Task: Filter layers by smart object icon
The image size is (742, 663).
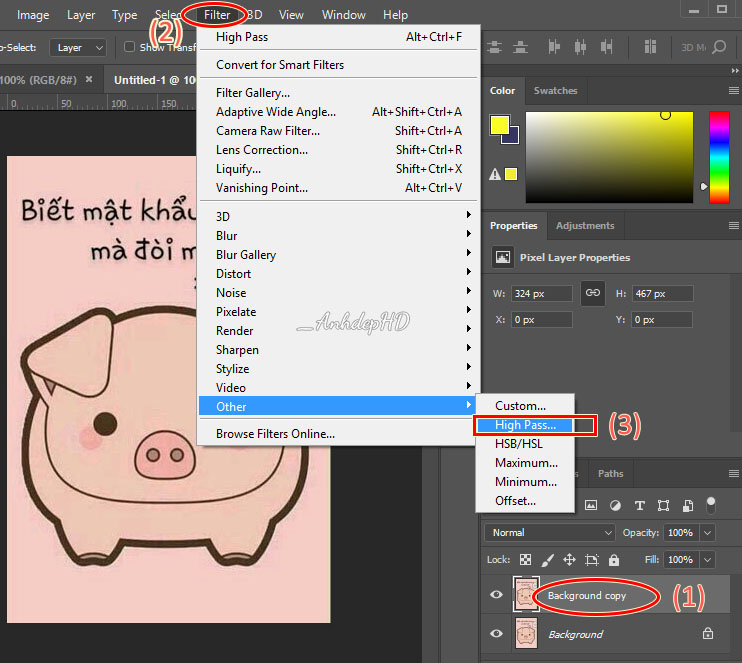Action: click(x=688, y=505)
